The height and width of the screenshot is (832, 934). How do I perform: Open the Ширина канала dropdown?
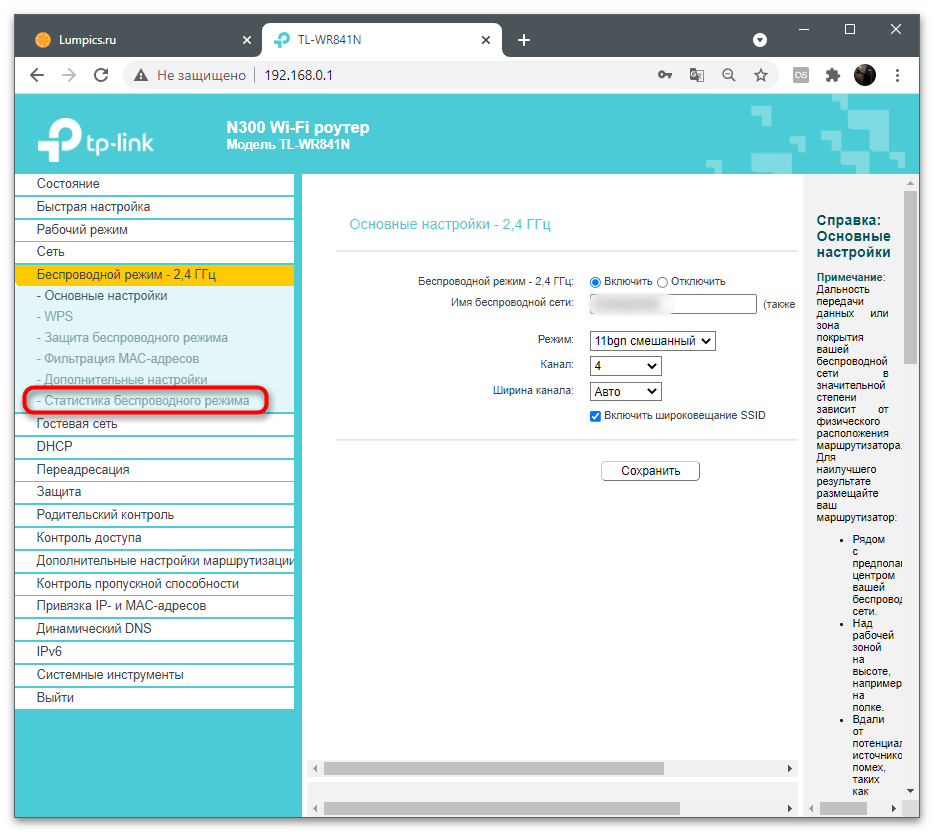click(625, 391)
